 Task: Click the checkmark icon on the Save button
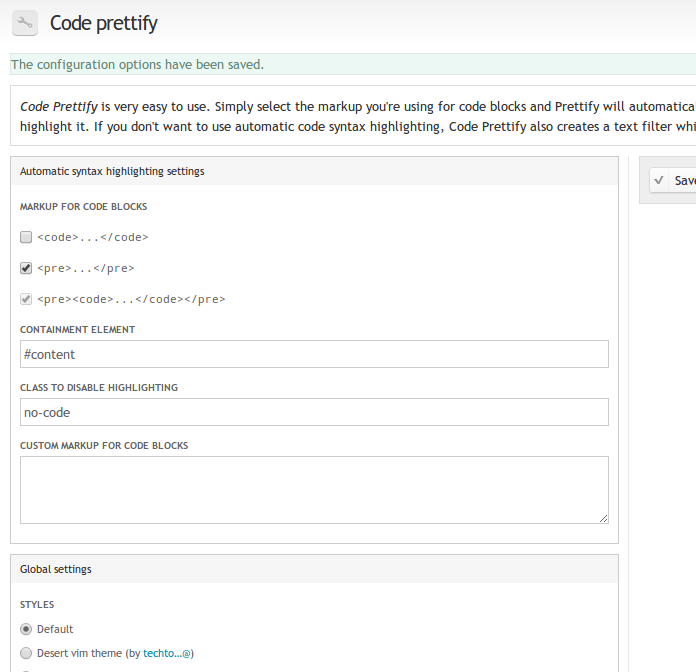(659, 180)
